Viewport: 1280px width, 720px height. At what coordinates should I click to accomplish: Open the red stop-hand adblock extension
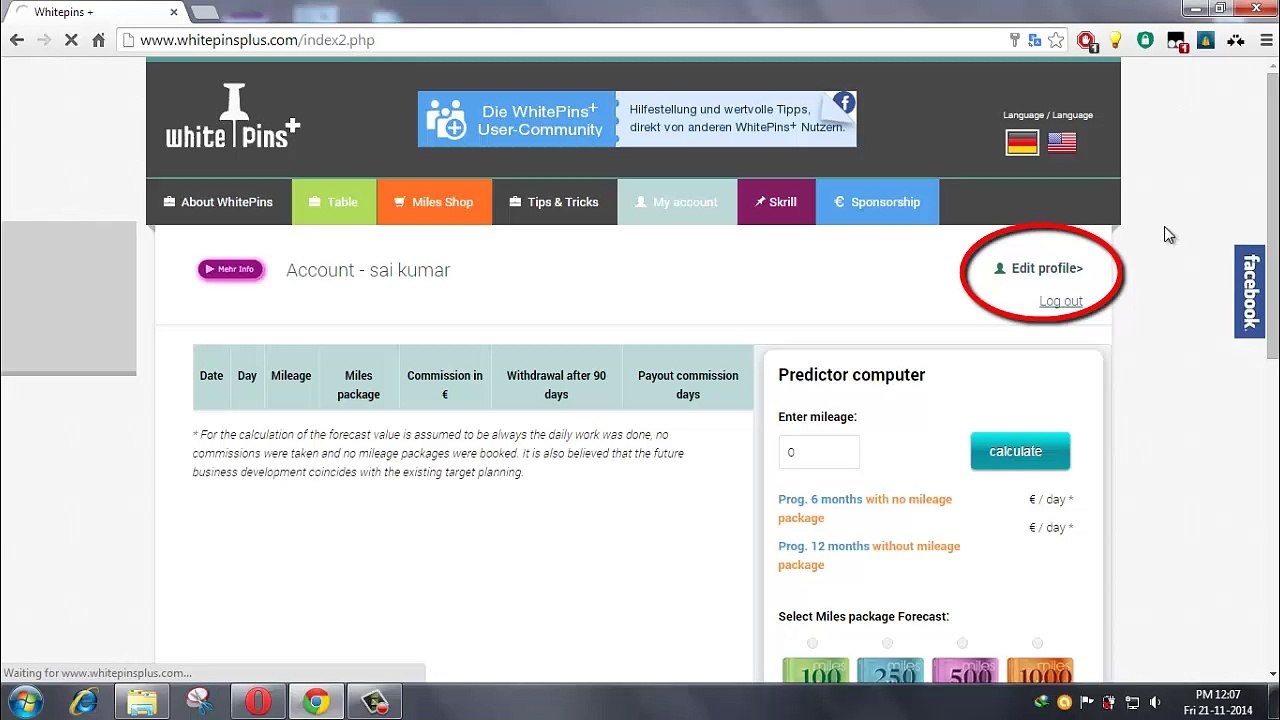click(x=1086, y=41)
